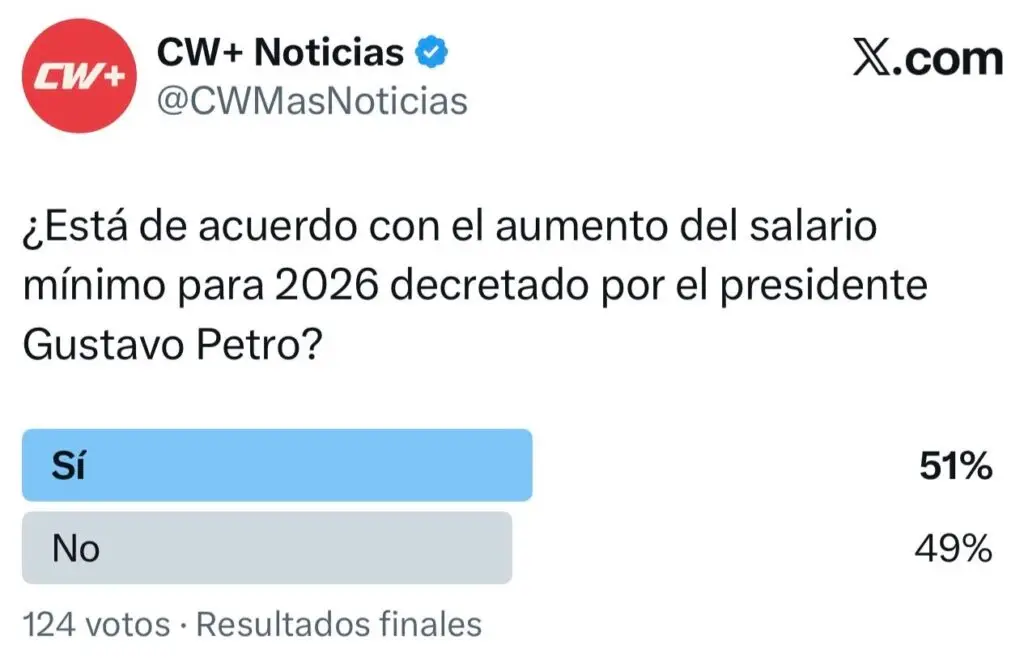Click the blue verified checkmark badge
Screen dimensions: 1024x658
pos(432,53)
